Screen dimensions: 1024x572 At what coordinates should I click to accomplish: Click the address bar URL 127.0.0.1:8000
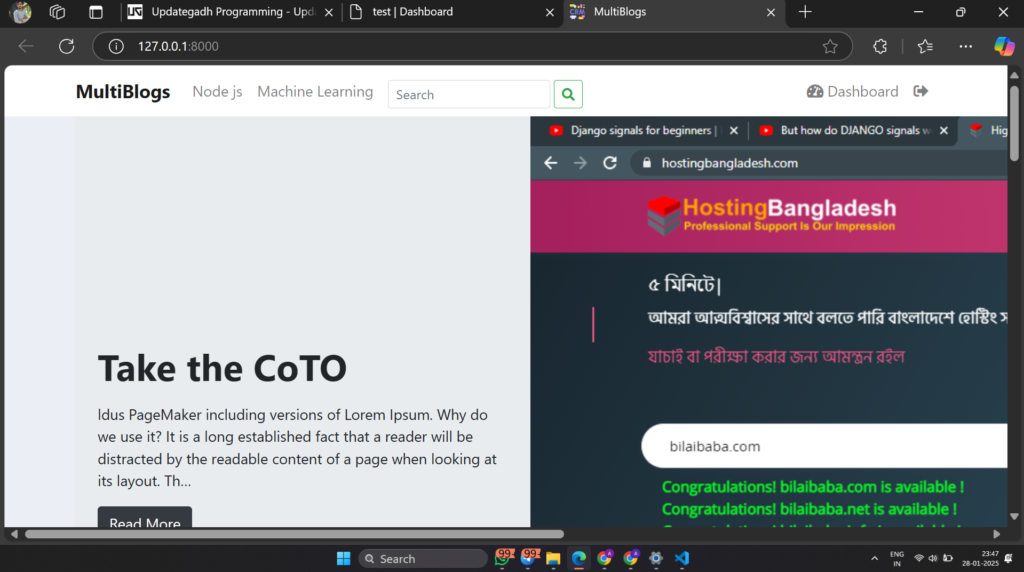178,46
